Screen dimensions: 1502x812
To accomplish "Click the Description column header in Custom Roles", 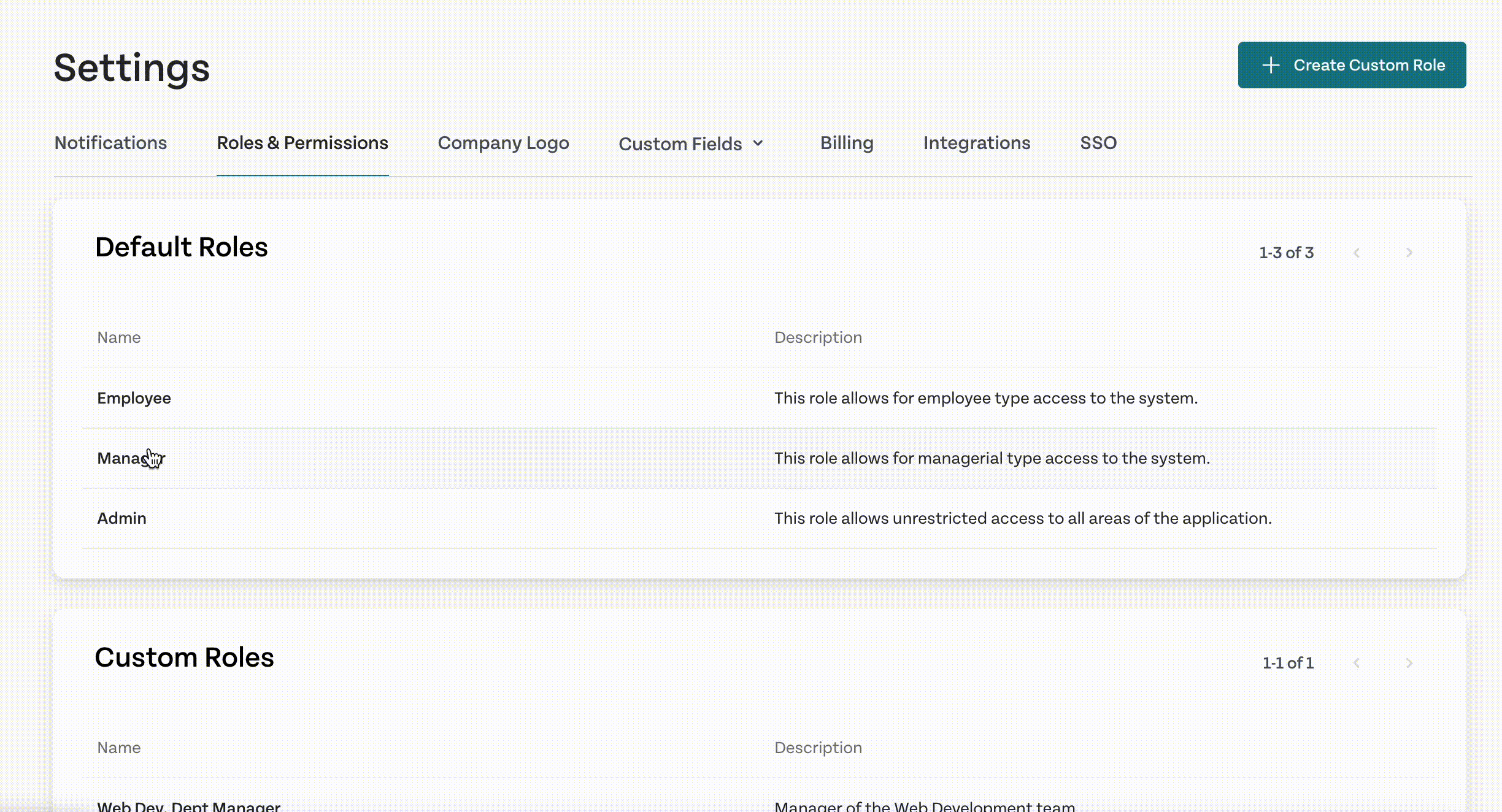I will coord(818,747).
